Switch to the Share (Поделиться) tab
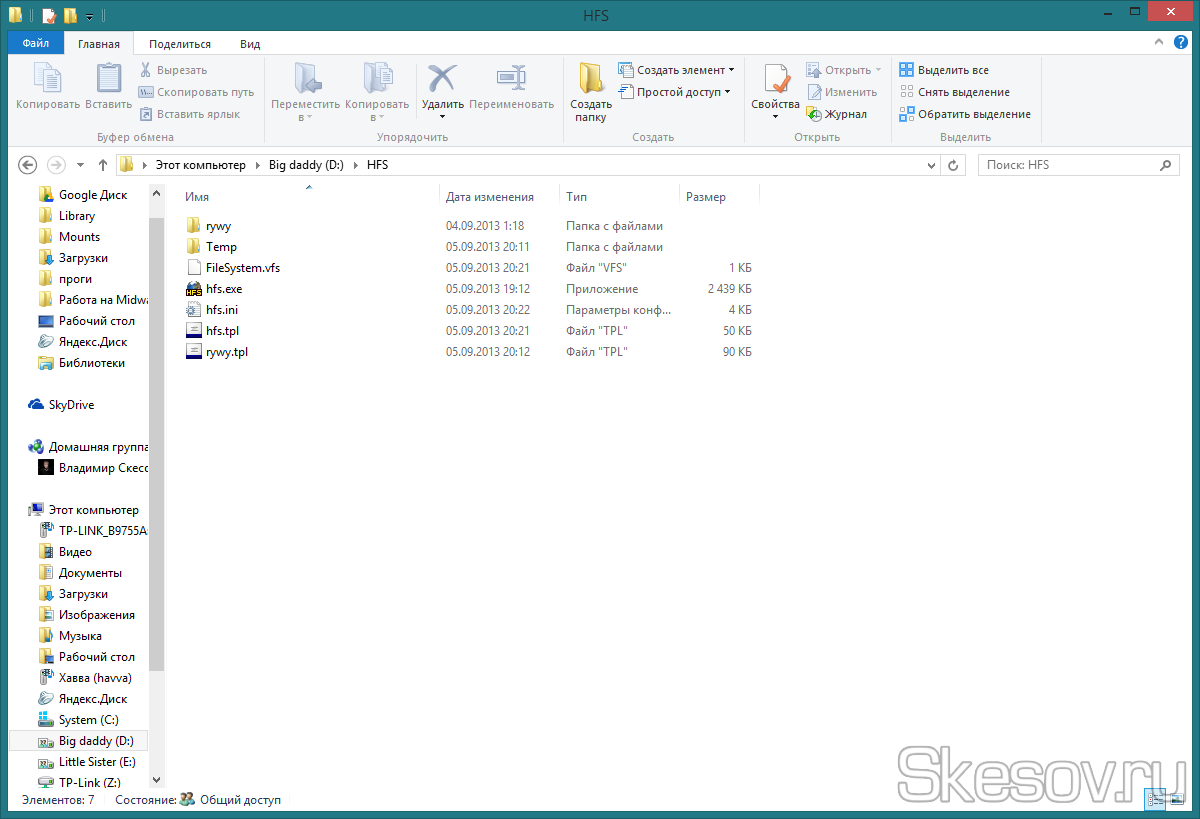This screenshot has width=1200, height=819. click(x=180, y=44)
